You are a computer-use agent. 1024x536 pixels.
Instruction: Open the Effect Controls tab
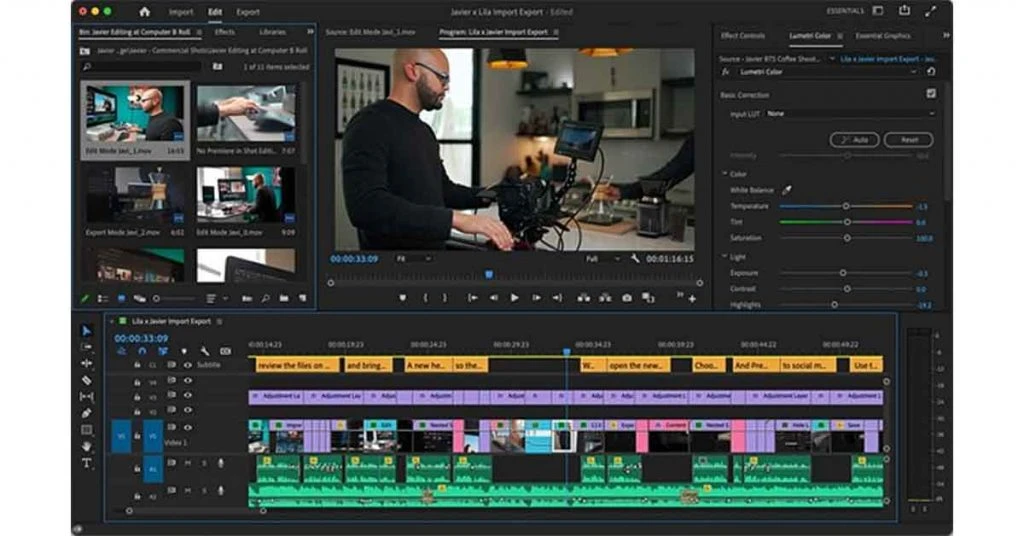[743, 35]
